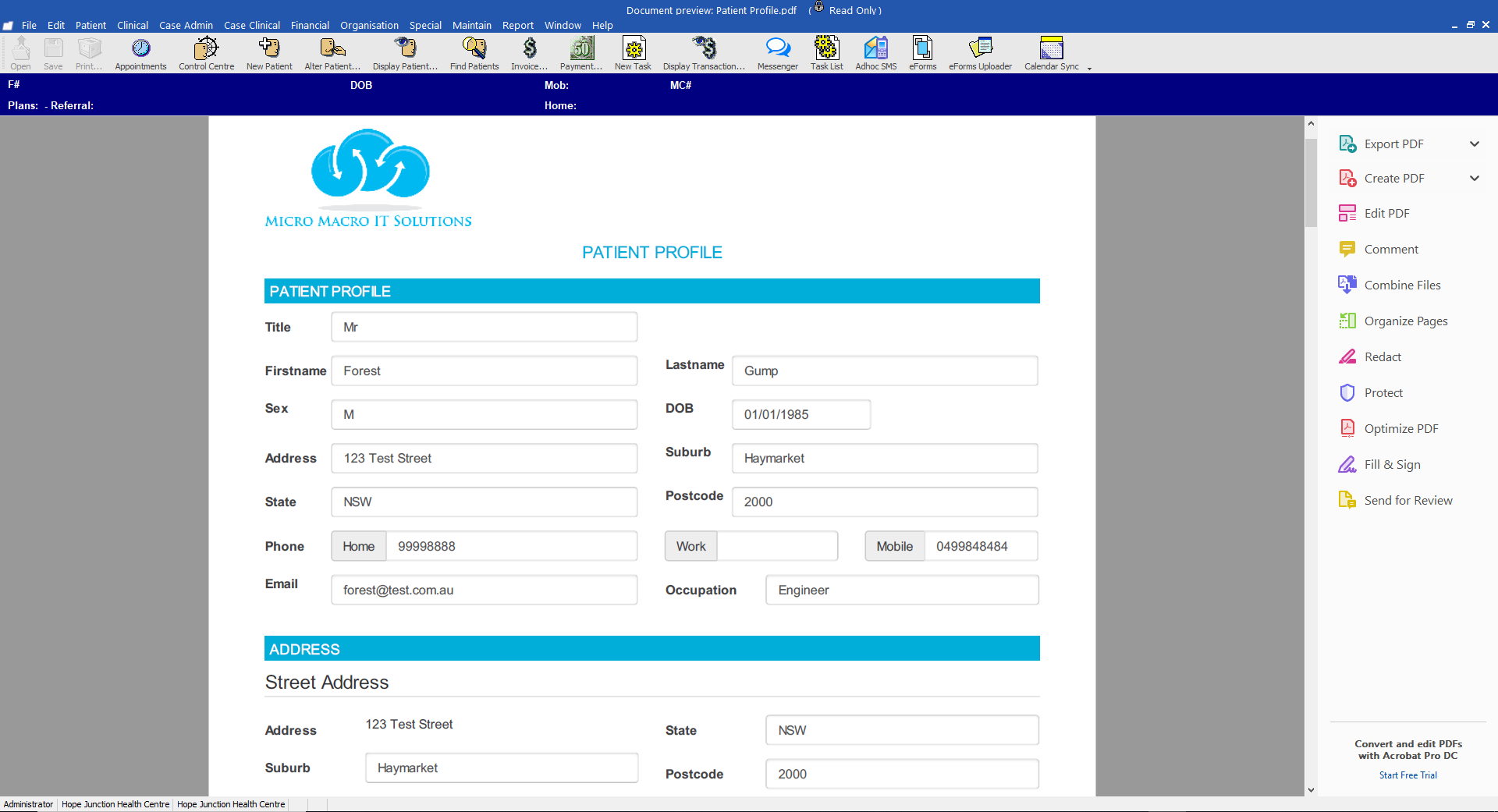Open Organize Pages tool
Viewport: 1498px width, 812px height.
(1406, 321)
